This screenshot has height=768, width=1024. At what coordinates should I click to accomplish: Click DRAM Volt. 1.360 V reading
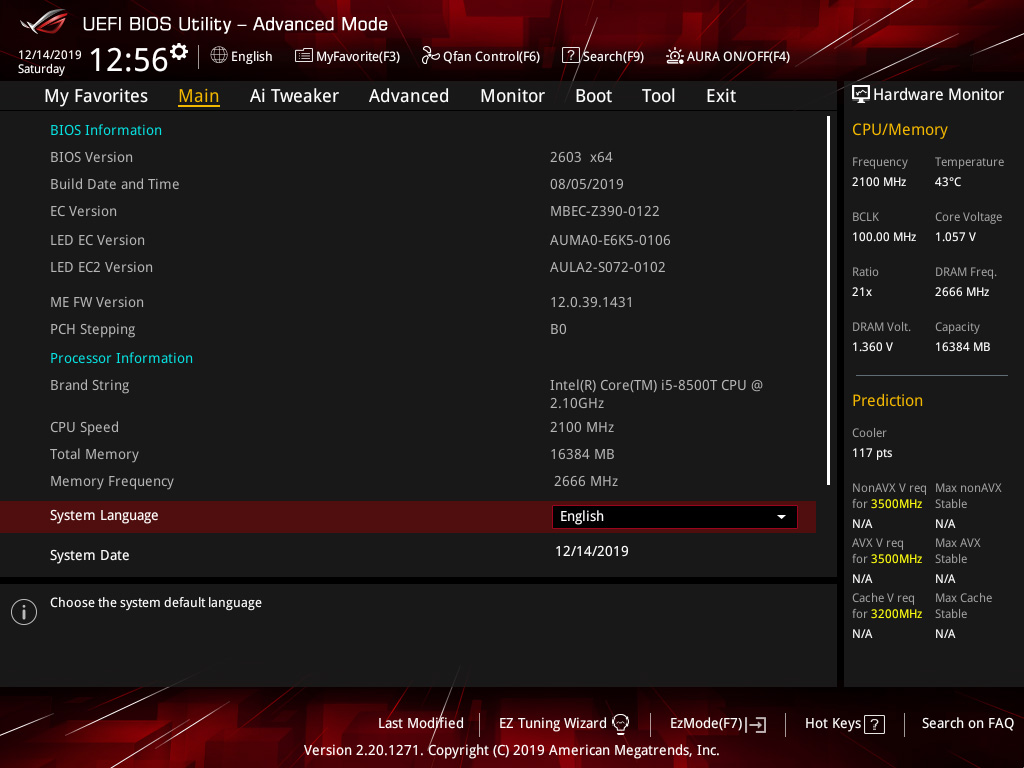coord(872,347)
